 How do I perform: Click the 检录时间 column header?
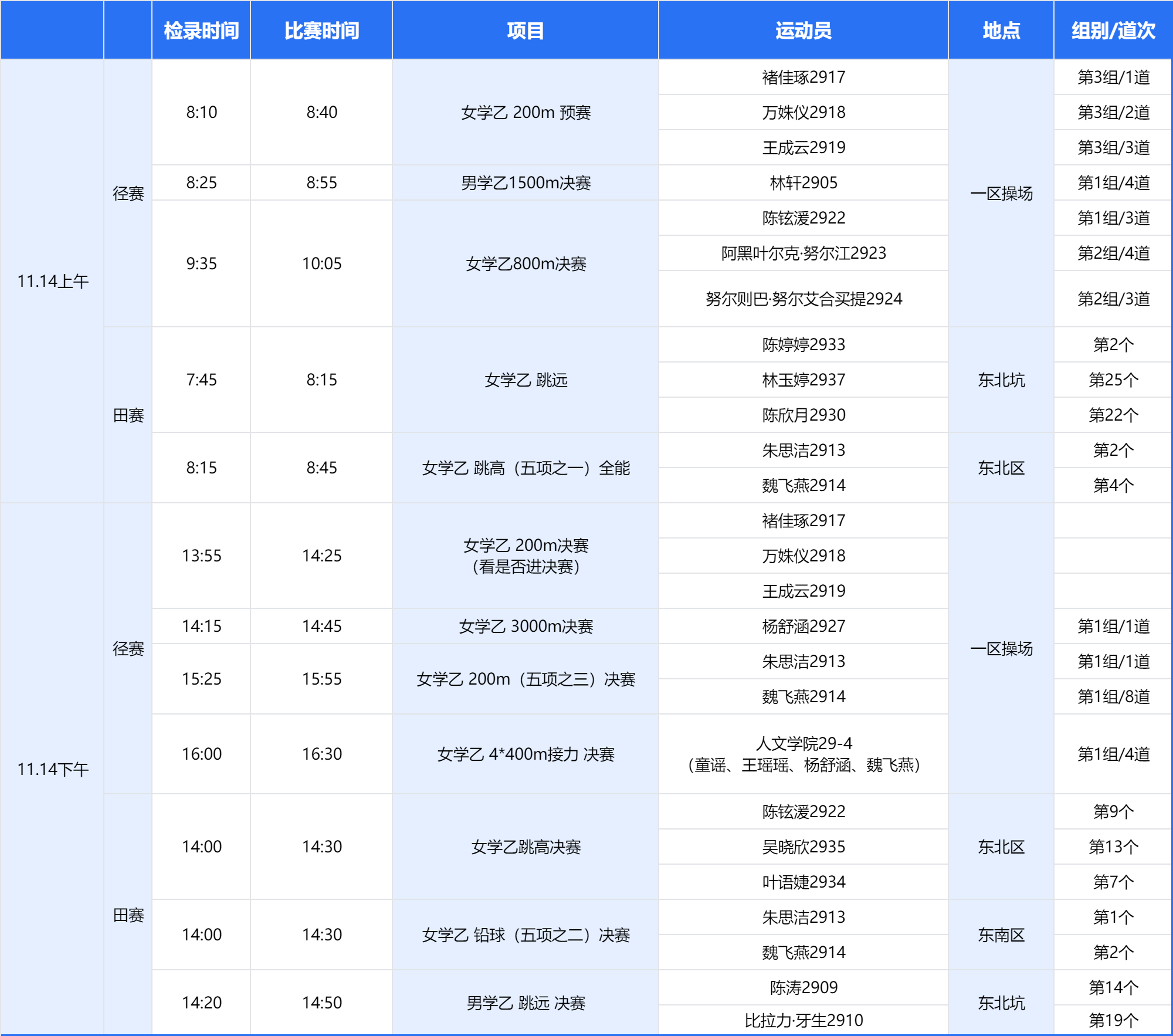tap(201, 31)
